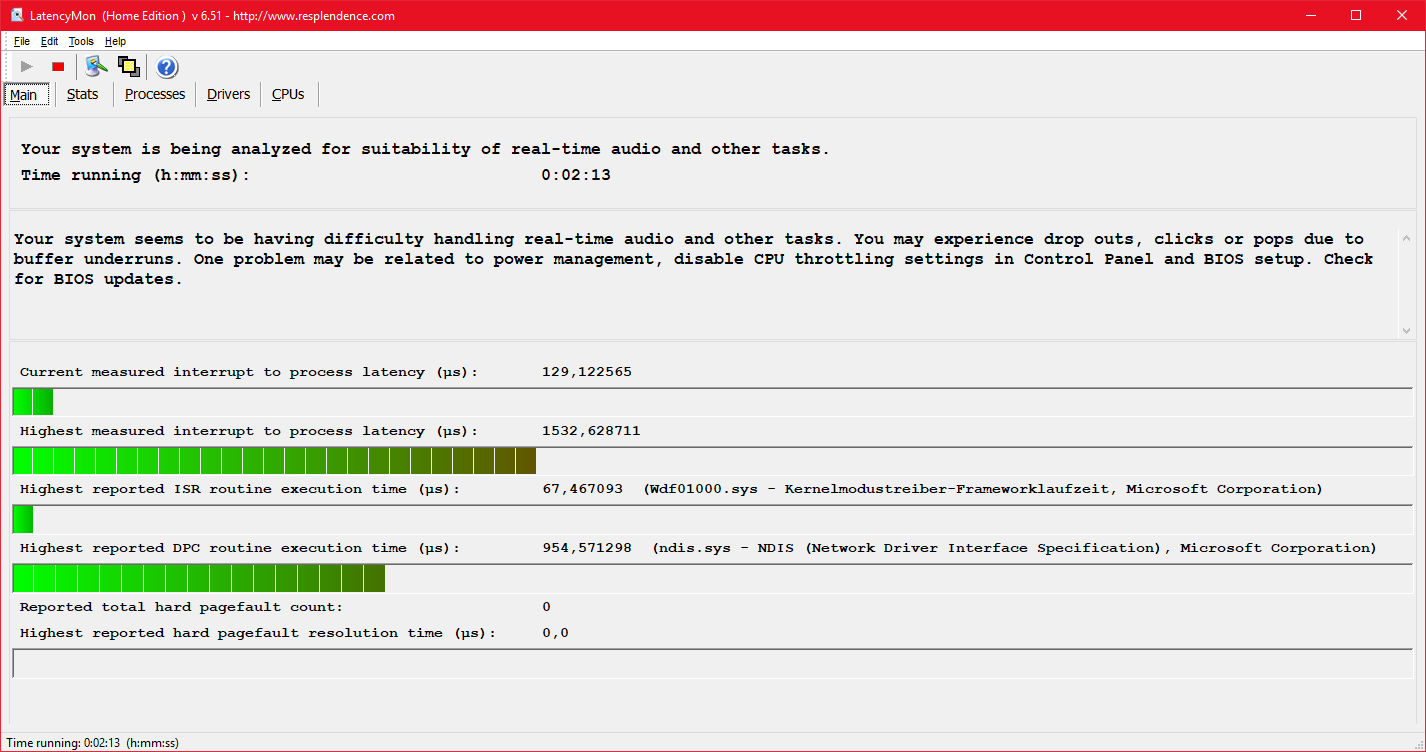This screenshot has width=1426, height=752.
Task: Maximize the LatencyMon window
Action: (x=1356, y=15)
